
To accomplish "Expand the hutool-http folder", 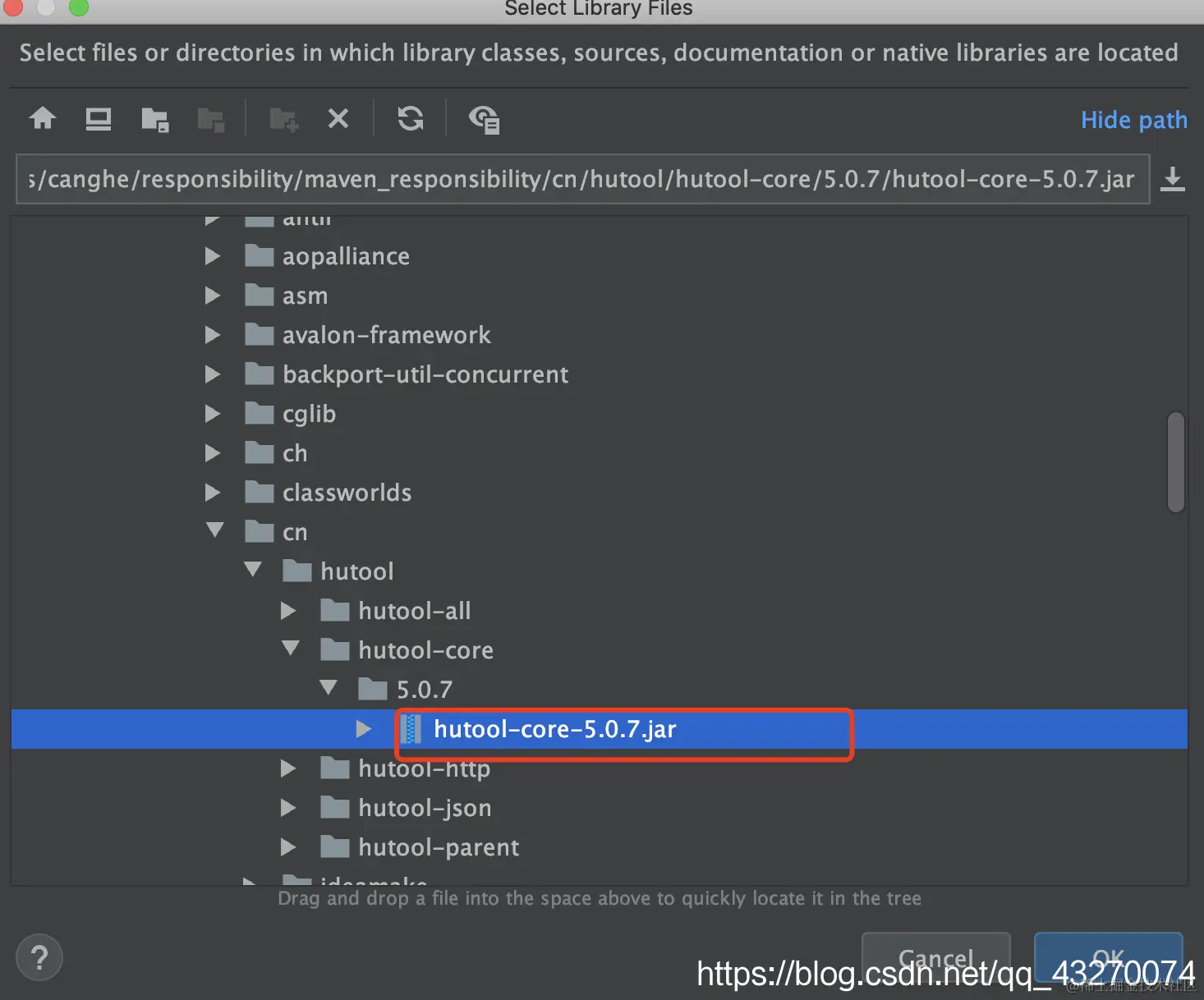I will point(288,768).
